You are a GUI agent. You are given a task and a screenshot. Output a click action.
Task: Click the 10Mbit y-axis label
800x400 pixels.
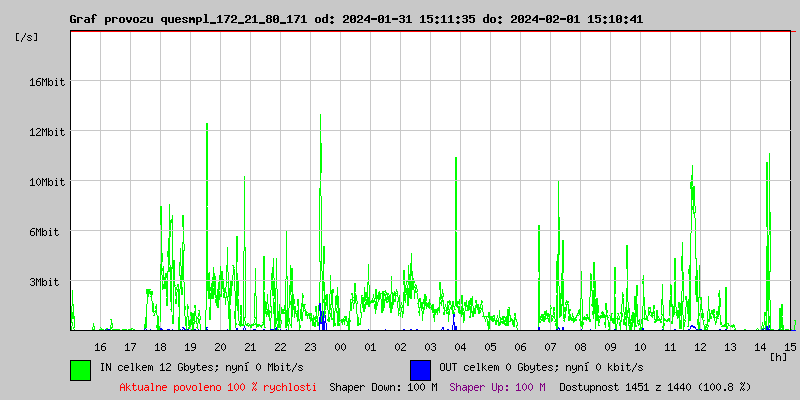coord(47,182)
